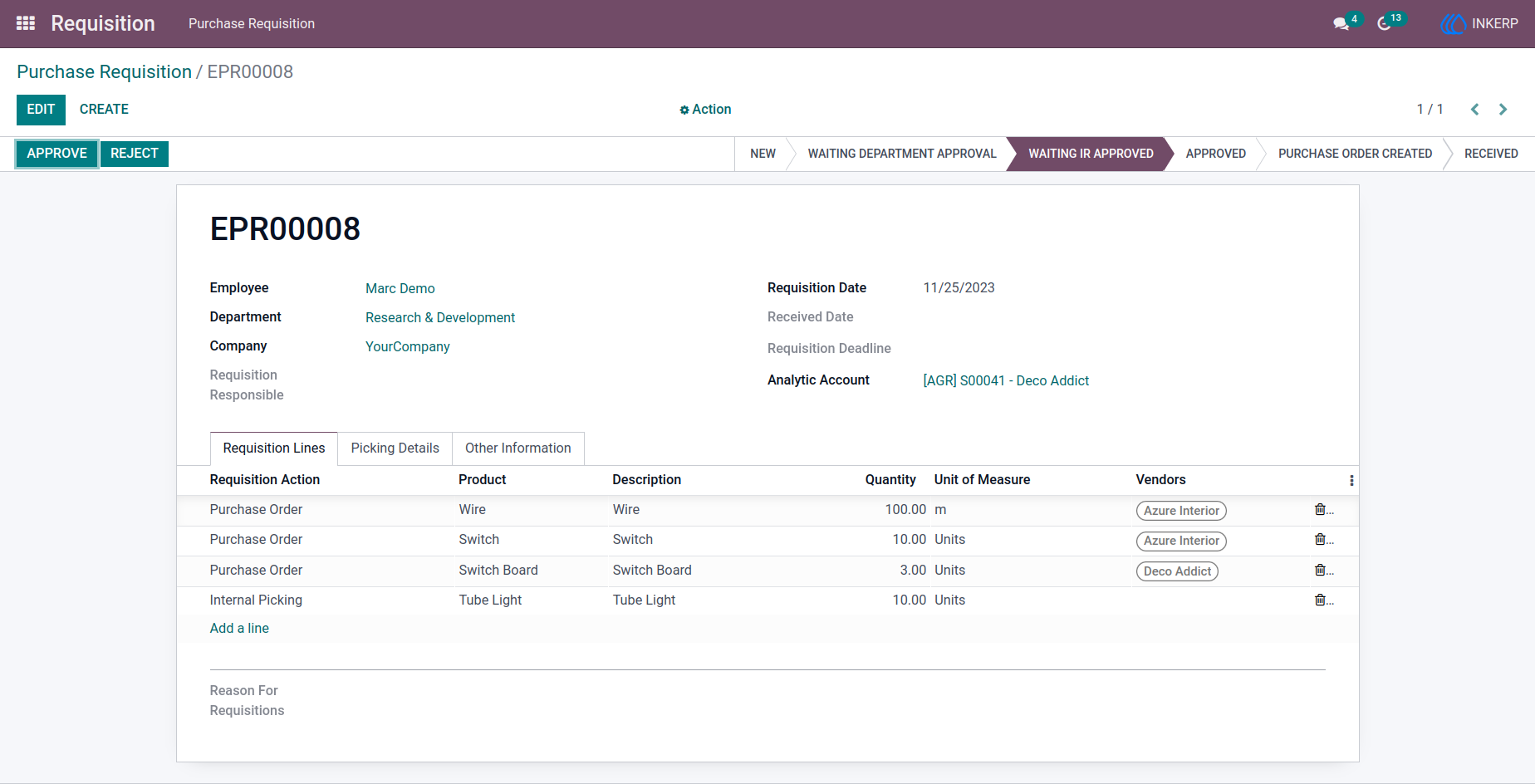
Task: Go to previous record arrow
Action: tap(1475, 110)
